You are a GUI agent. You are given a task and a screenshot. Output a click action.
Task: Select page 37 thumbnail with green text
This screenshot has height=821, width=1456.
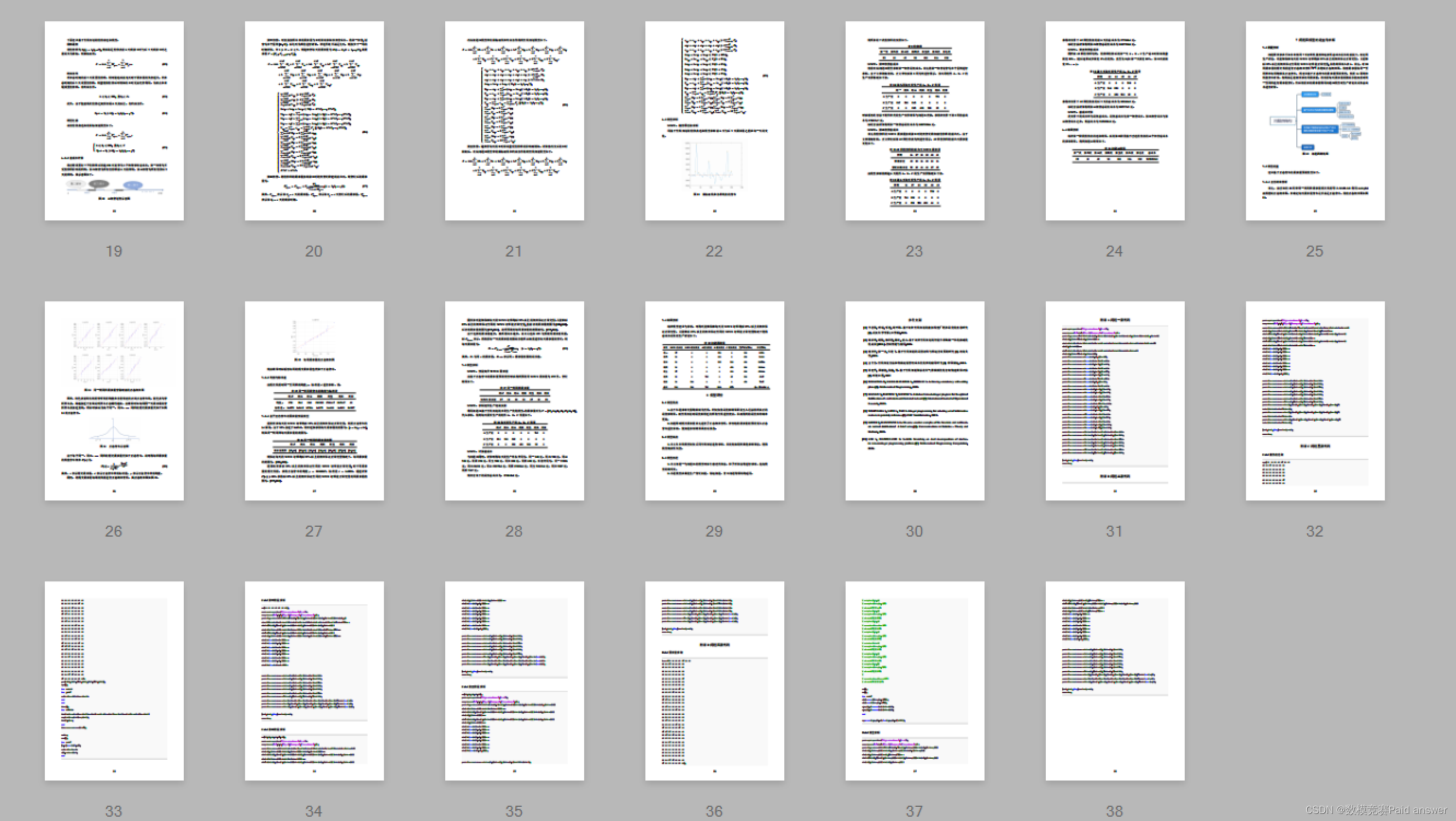(x=914, y=680)
